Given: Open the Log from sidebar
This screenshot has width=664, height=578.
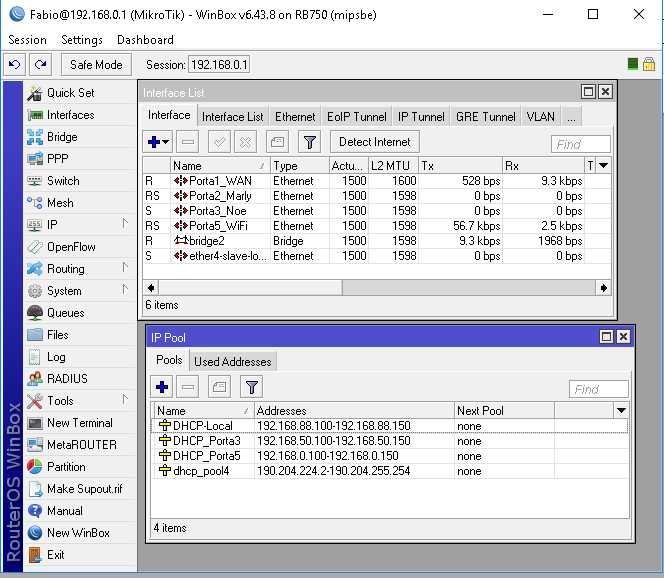Looking at the screenshot, I should pyautogui.click(x=80, y=357).
